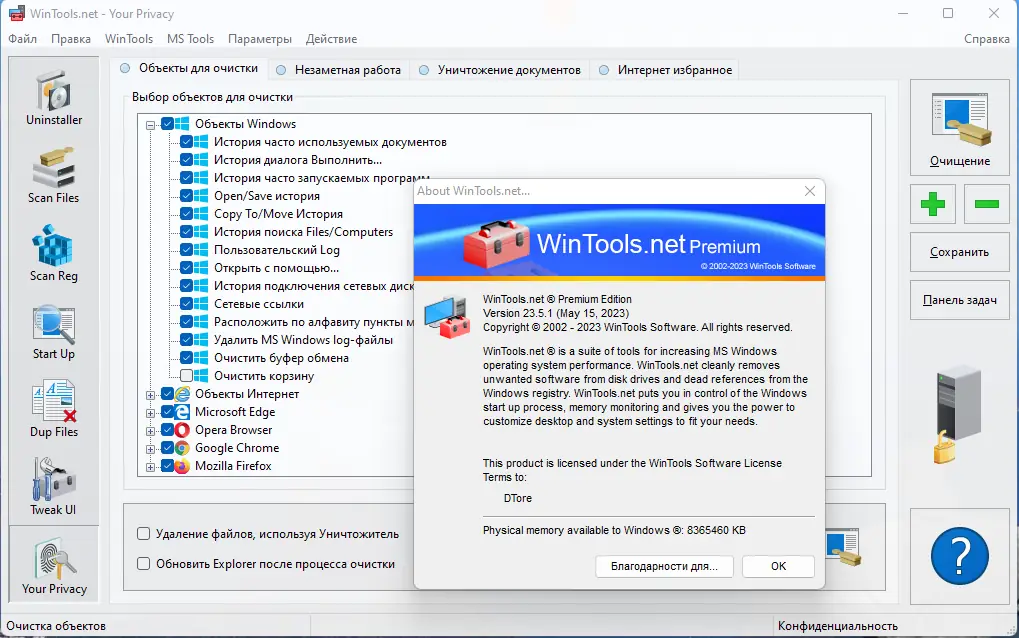Uncheck the Mozilla Firefox checkbox
The image size is (1019, 638).
click(x=167, y=466)
